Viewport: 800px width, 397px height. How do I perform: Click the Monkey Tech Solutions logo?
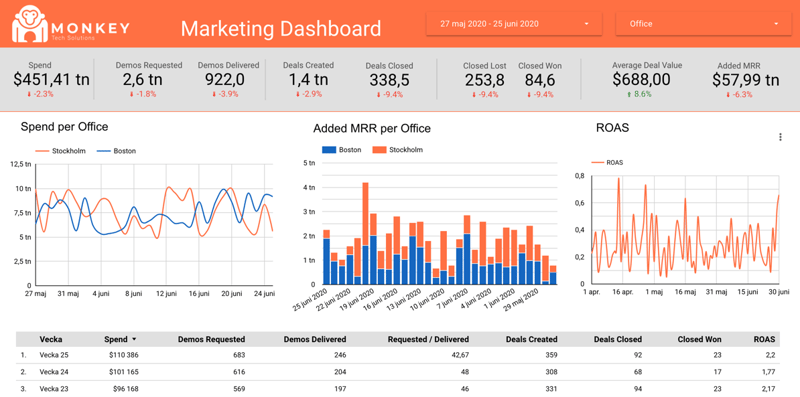pos(71,23)
